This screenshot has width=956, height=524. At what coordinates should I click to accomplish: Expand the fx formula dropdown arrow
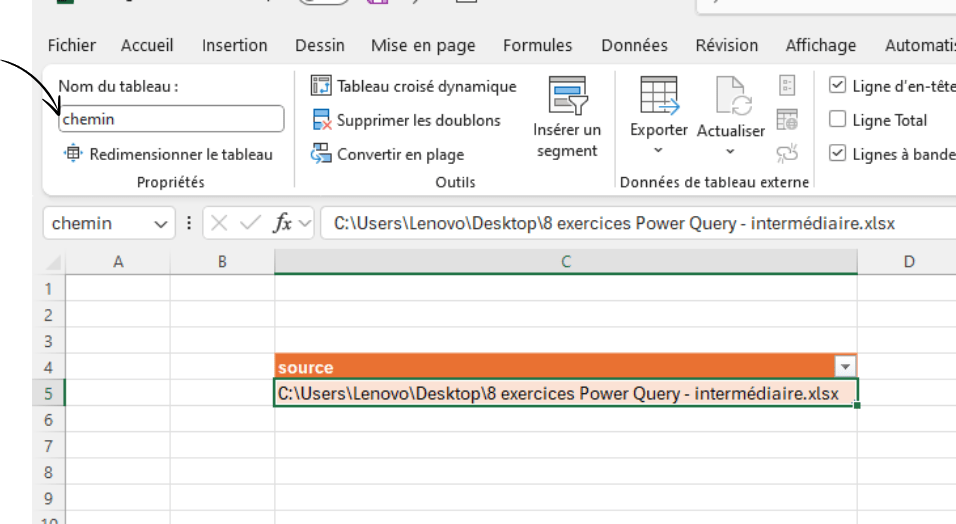coord(305,224)
